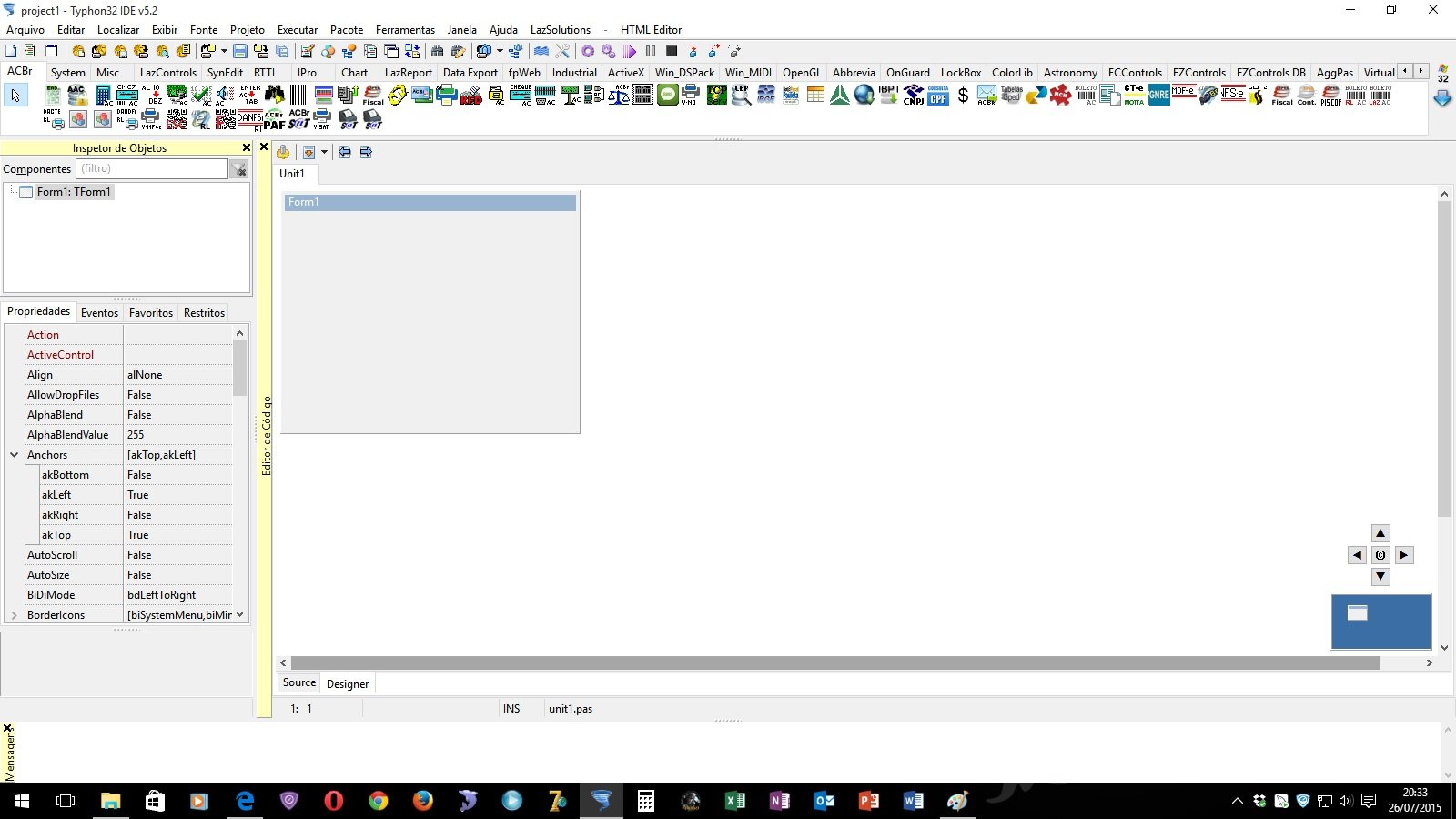Image resolution: width=1456 pixels, height=819 pixels.
Task: Toggle AutoScroll value False
Action: point(177,555)
